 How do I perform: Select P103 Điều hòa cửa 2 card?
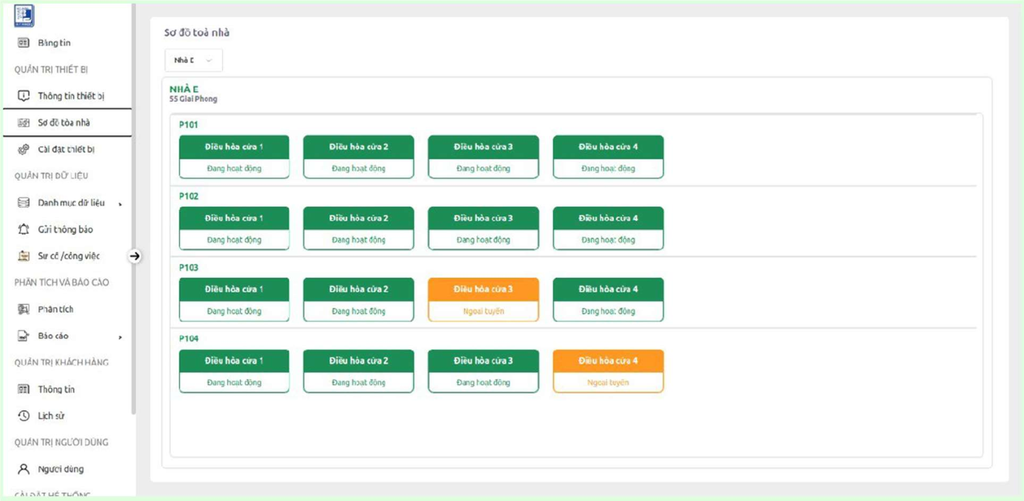pos(359,299)
